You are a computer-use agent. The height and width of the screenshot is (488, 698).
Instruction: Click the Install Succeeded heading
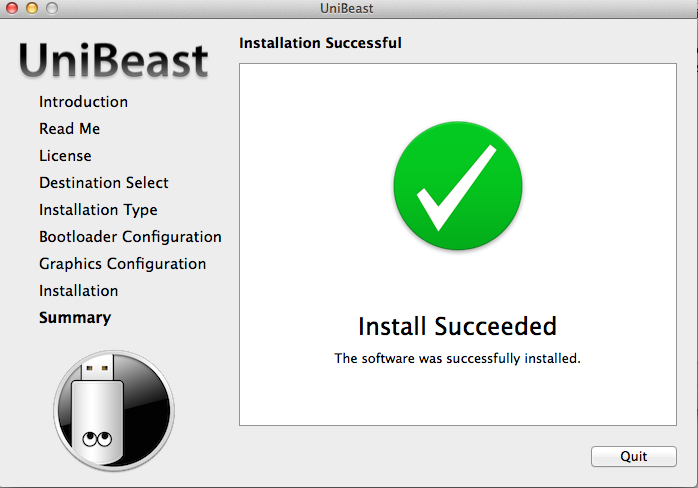pos(457,327)
